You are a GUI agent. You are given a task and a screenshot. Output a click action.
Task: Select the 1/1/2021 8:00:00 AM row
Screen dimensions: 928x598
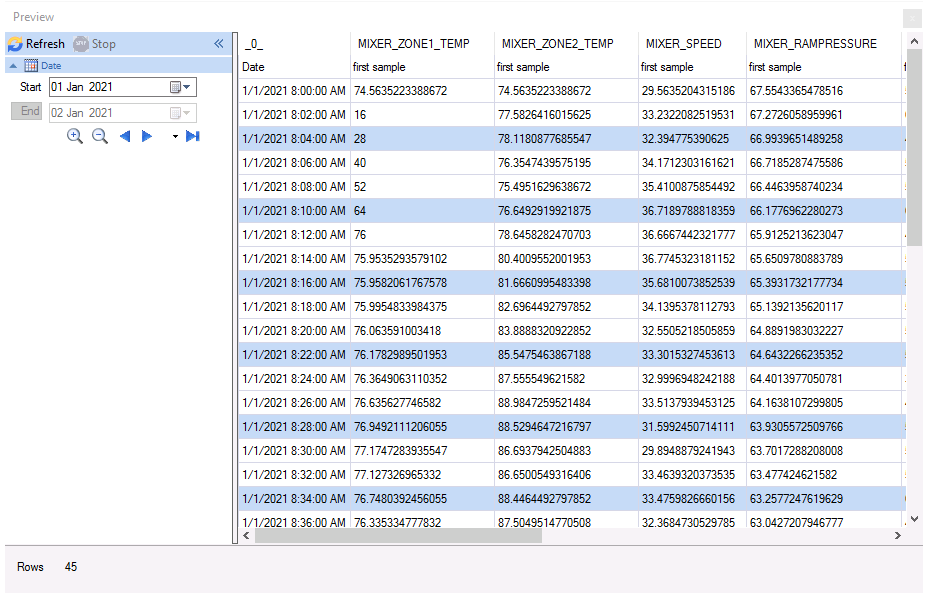pyautogui.click(x=572, y=91)
